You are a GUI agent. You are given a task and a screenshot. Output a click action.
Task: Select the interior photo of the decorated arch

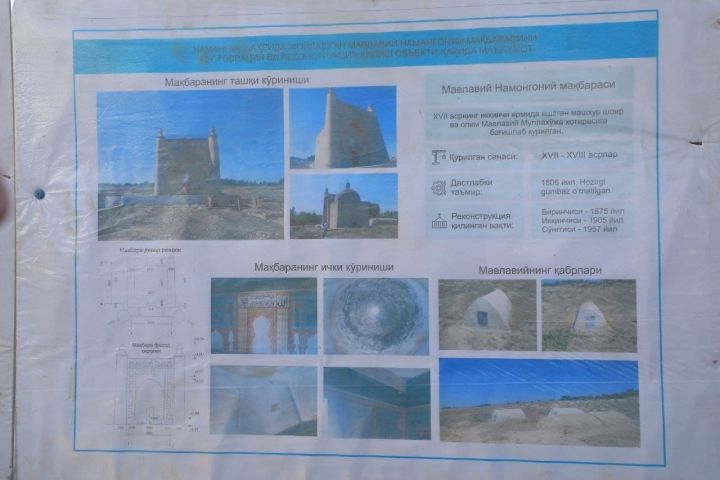click(x=264, y=316)
